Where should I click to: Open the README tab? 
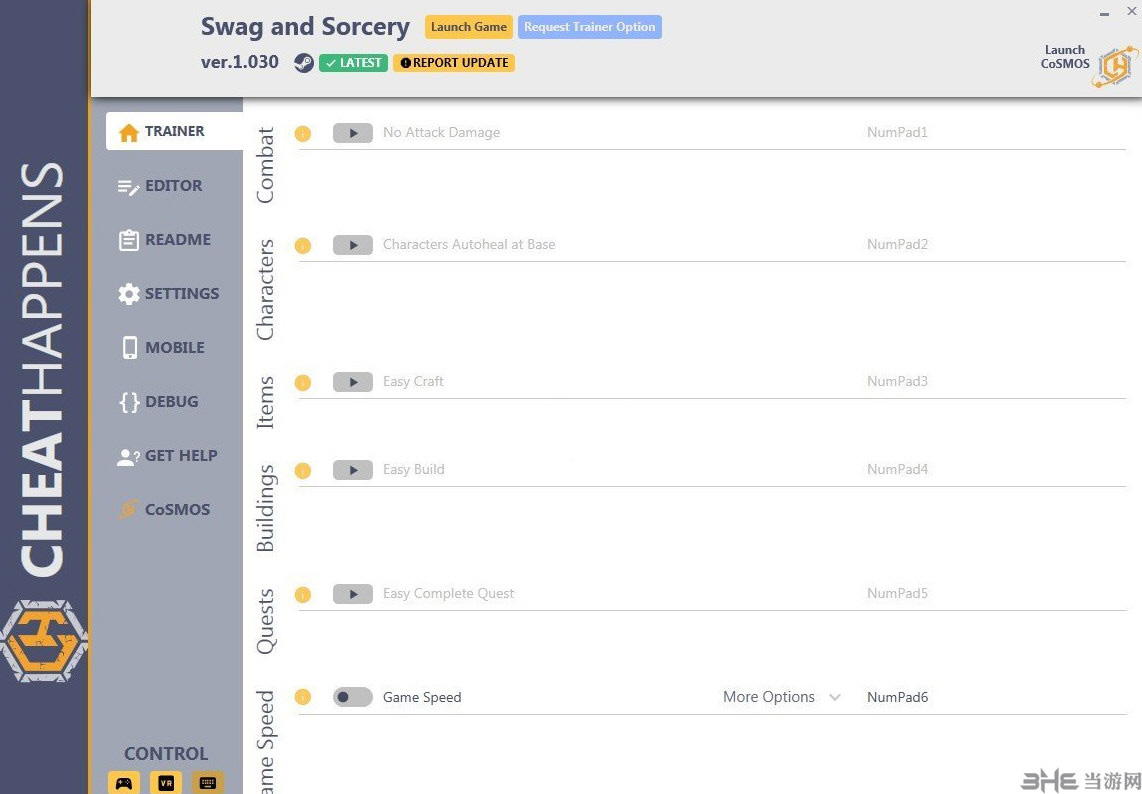[x=165, y=240]
